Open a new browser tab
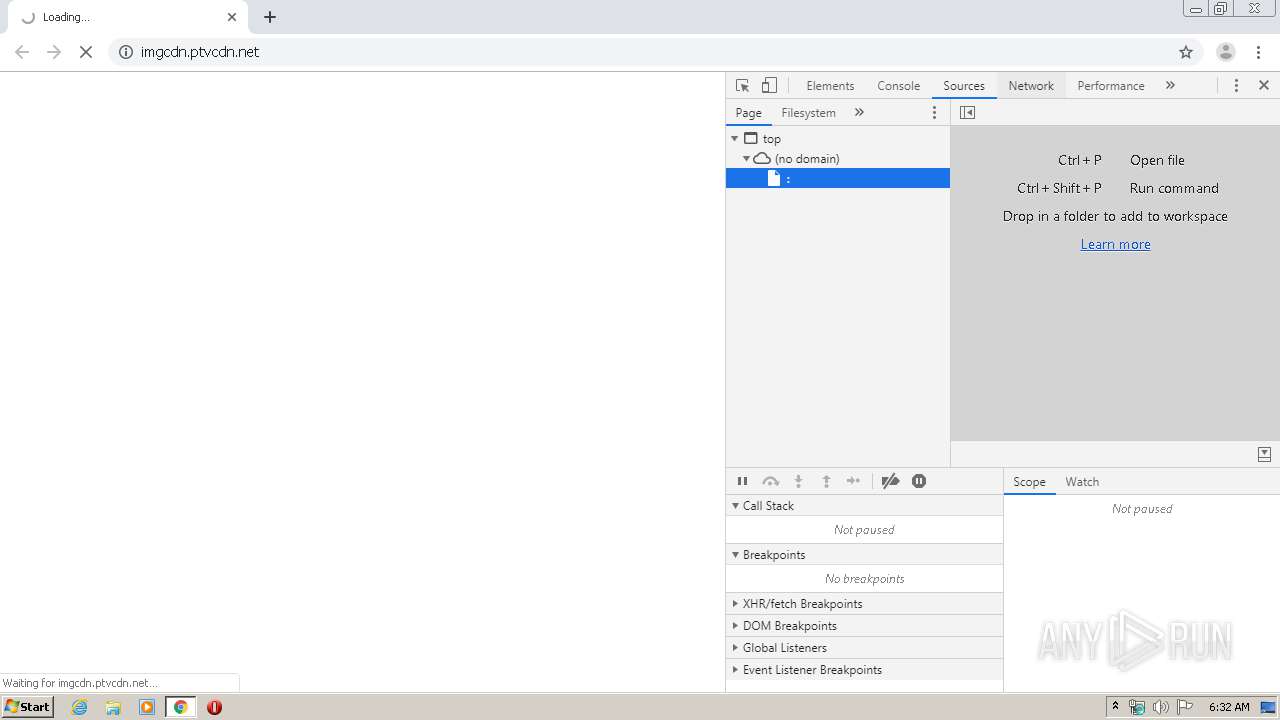 [x=270, y=17]
